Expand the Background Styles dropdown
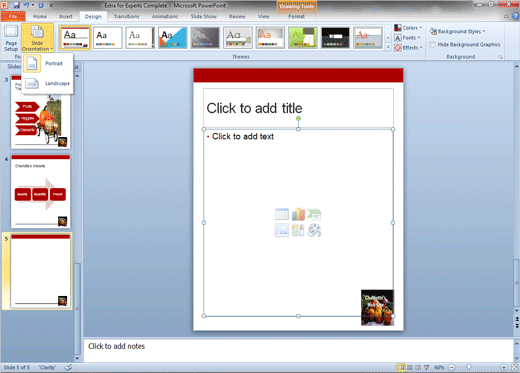The width and height of the screenshot is (520, 373). pos(457,31)
